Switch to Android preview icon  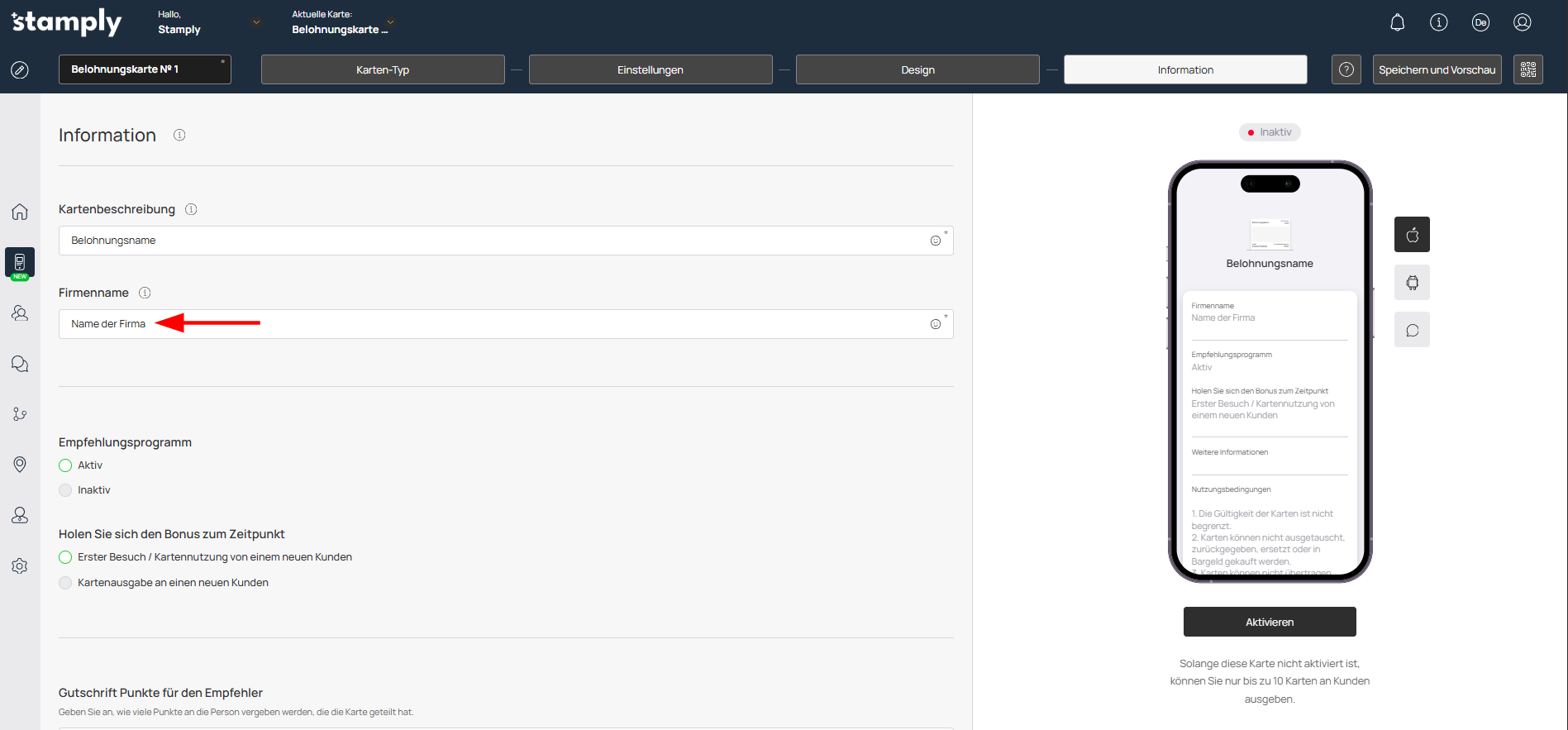(x=1412, y=283)
